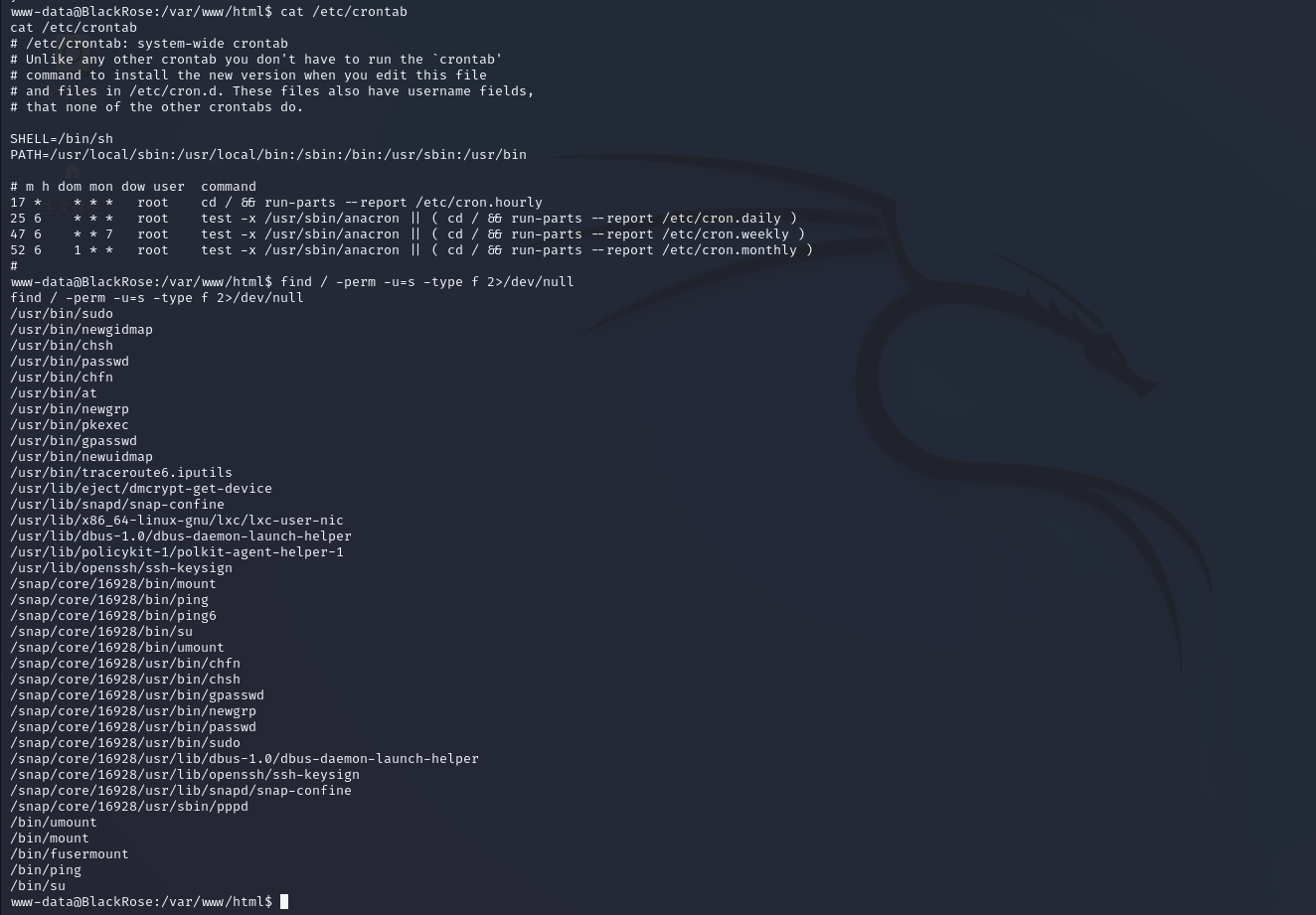Click the line '/snap/core/16928/bin/mount'

tap(113, 583)
